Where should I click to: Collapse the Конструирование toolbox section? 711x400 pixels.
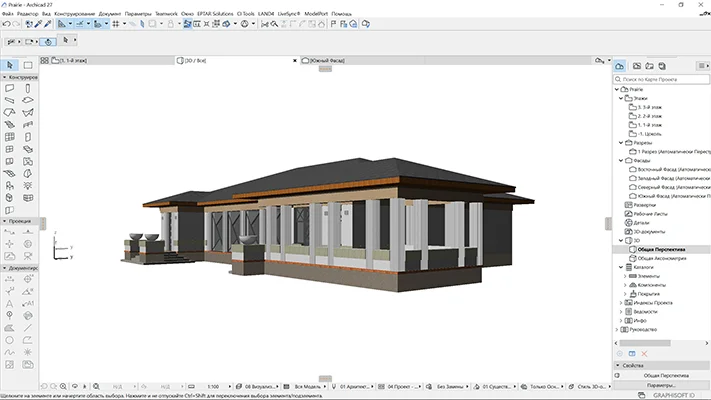click(4, 76)
